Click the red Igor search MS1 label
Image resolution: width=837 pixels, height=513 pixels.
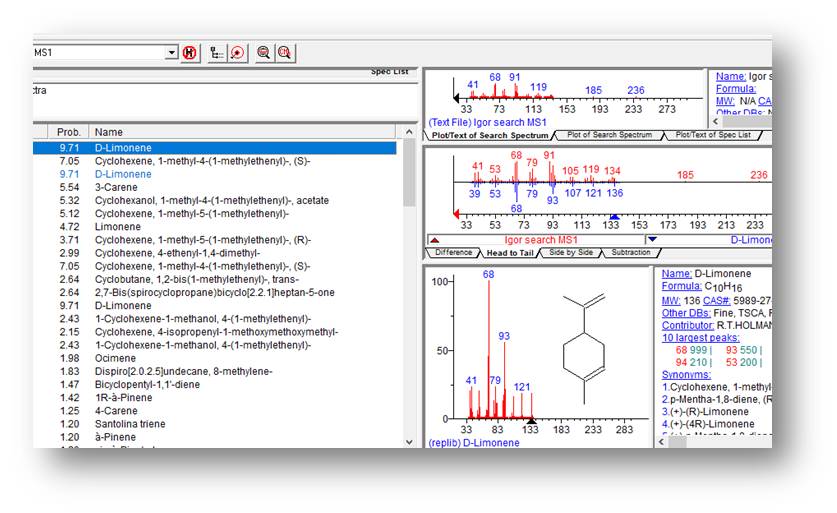(x=541, y=240)
